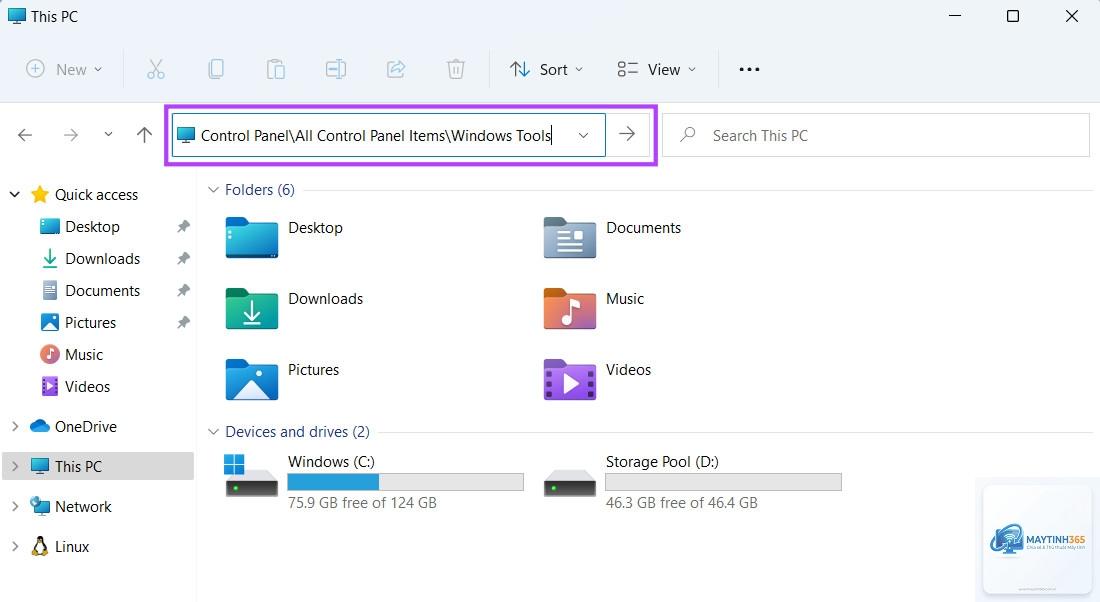Click the Paste clipboard icon

pos(276,69)
